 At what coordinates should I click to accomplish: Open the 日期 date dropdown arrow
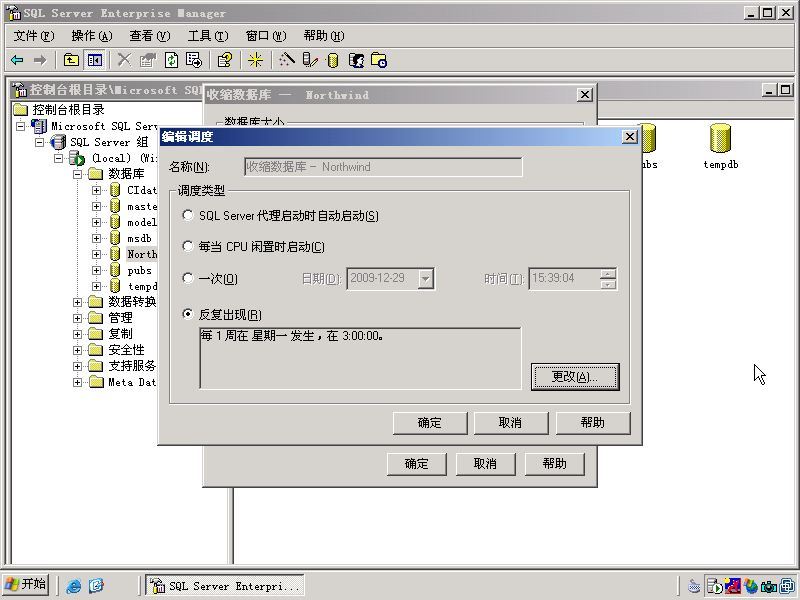click(426, 279)
